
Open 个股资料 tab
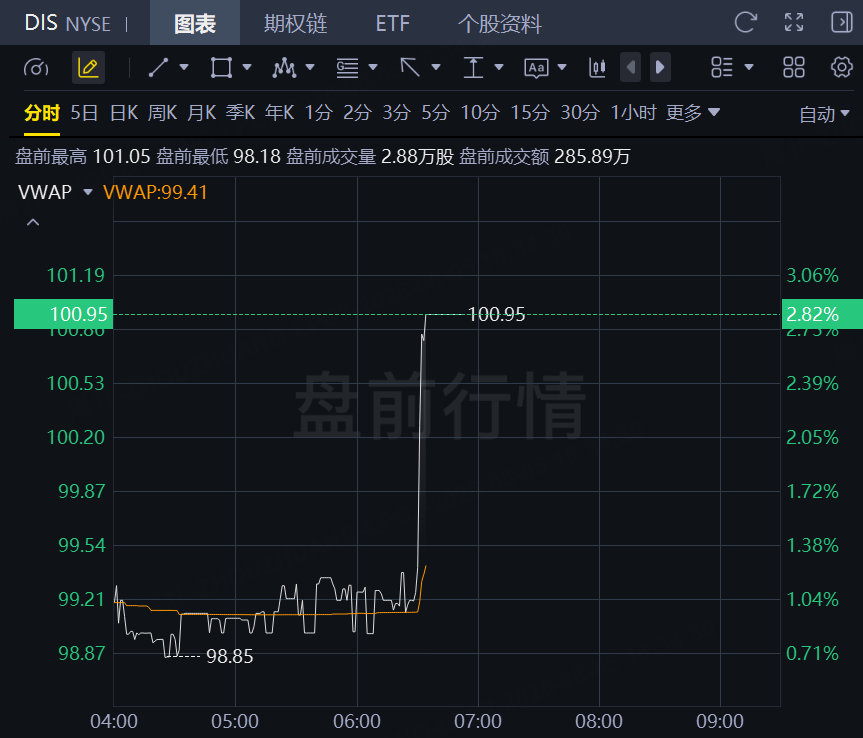point(500,23)
